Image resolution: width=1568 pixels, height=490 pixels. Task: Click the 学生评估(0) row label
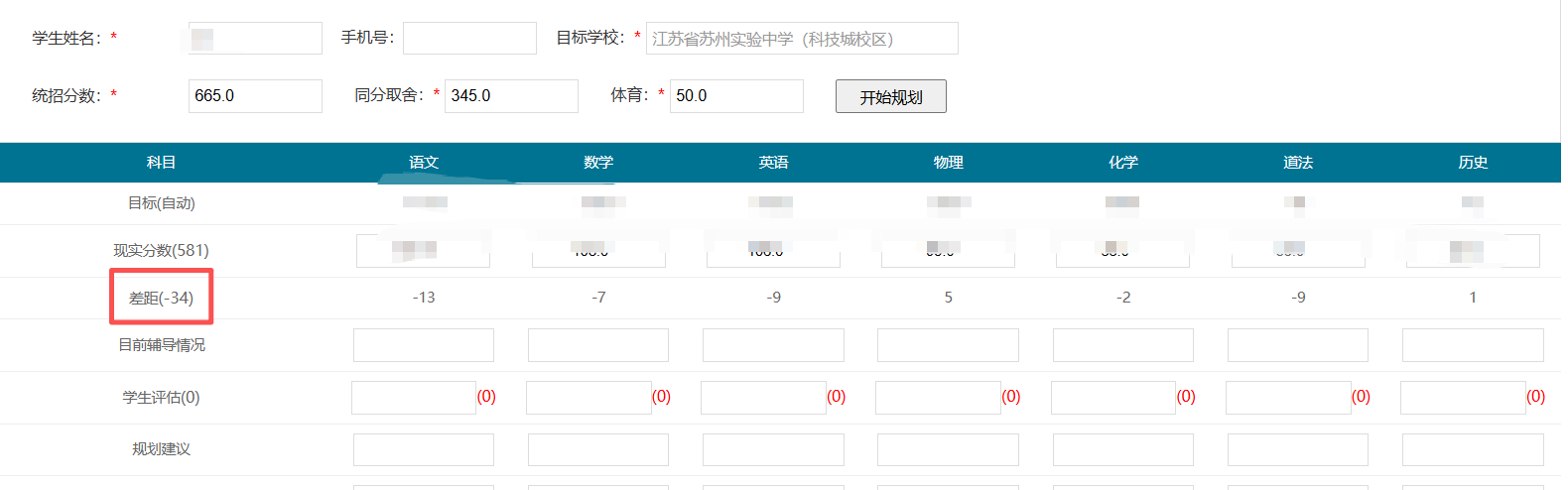pyautogui.click(x=161, y=397)
